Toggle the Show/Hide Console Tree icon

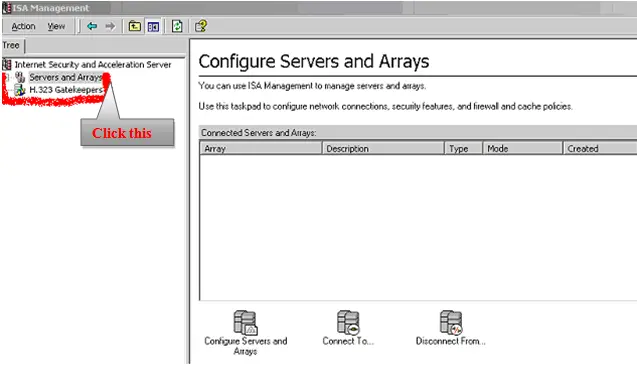[154, 26]
